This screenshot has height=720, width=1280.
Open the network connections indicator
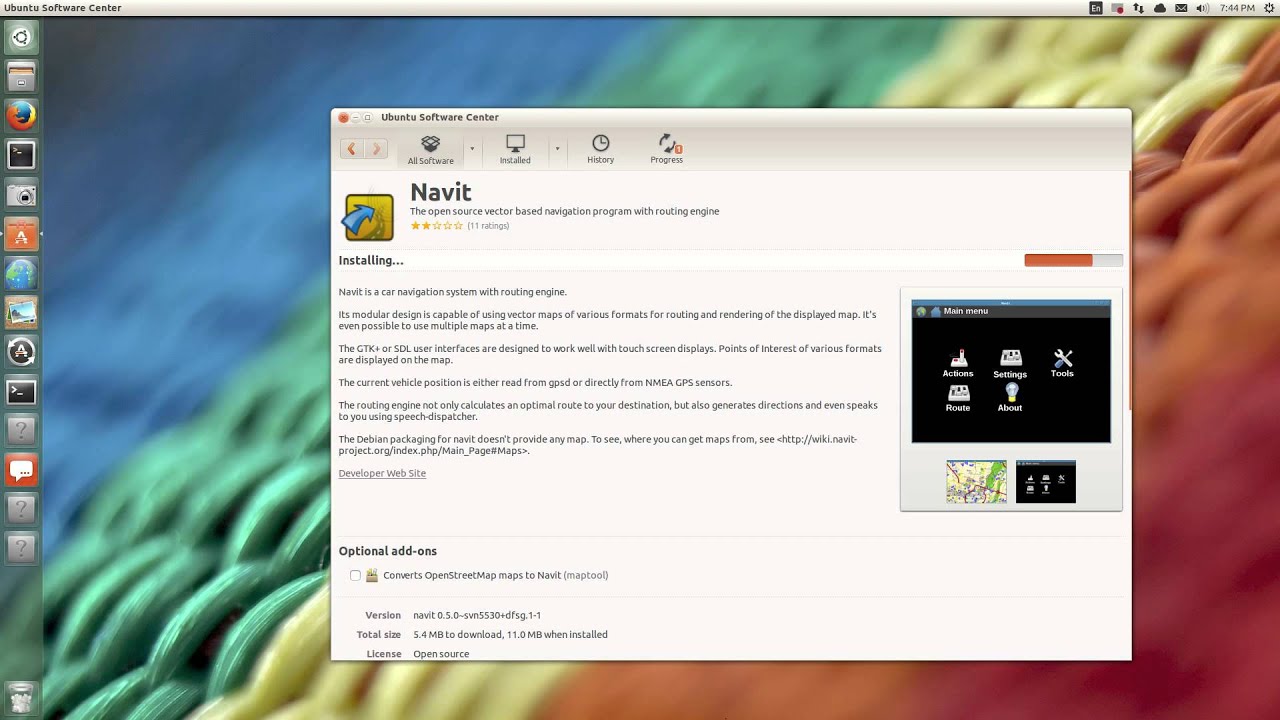(x=1138, y=8)
